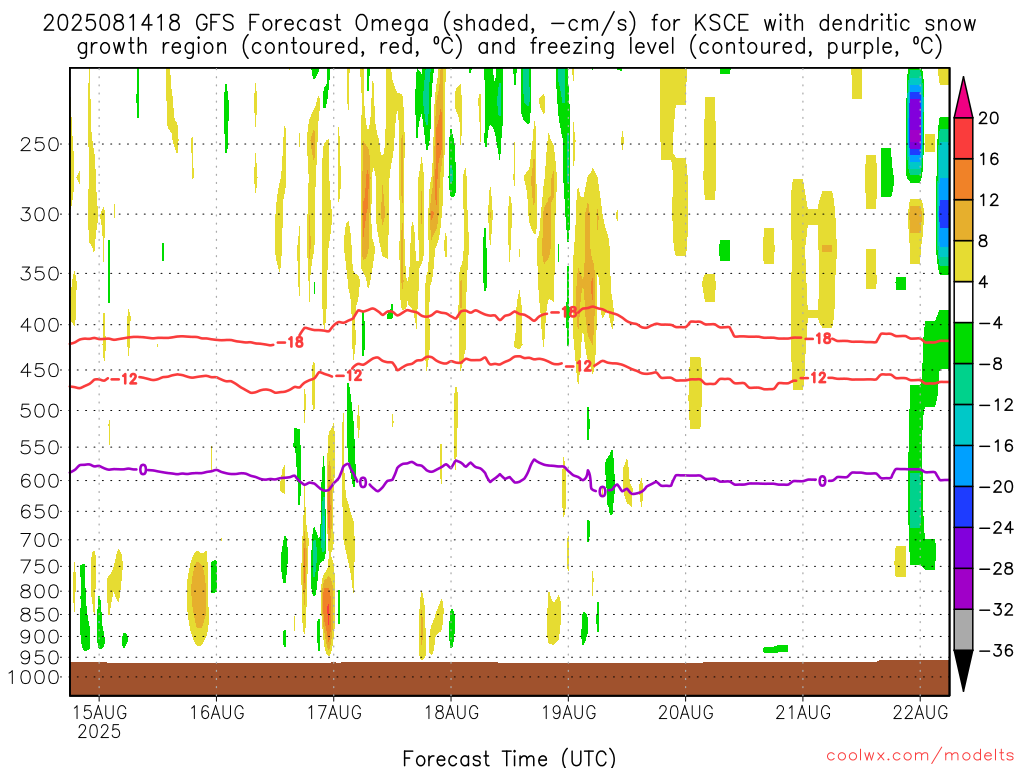Open the coolwx.com/modelts link
Viewport: 1024px width, 768px height.
tap(920, 756)
